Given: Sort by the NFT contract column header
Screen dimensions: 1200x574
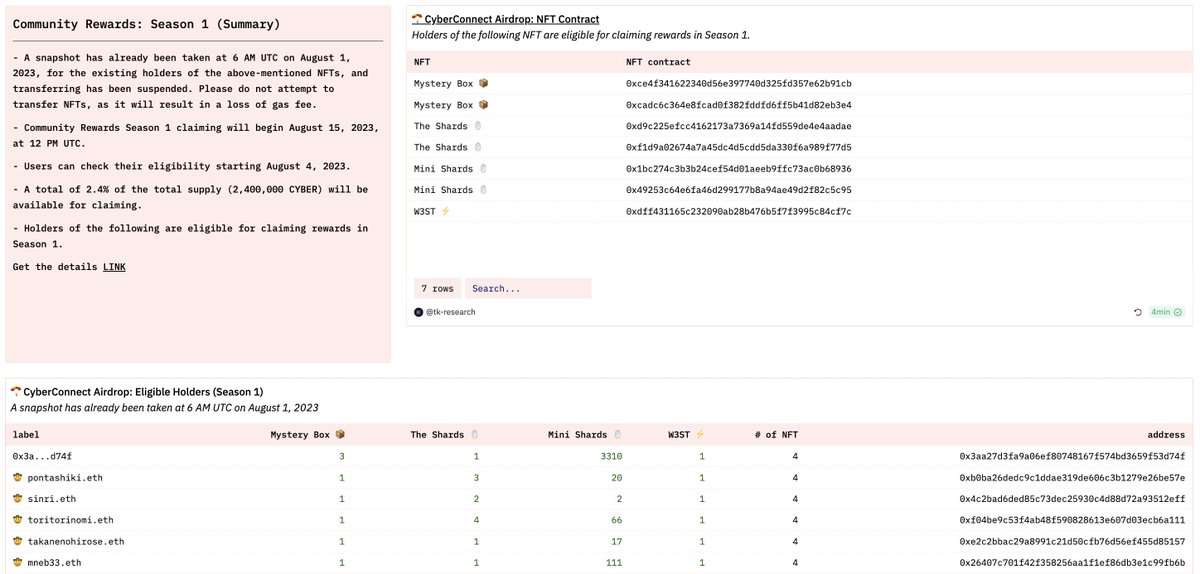Looking at the screenshot, I should (658, 62).
